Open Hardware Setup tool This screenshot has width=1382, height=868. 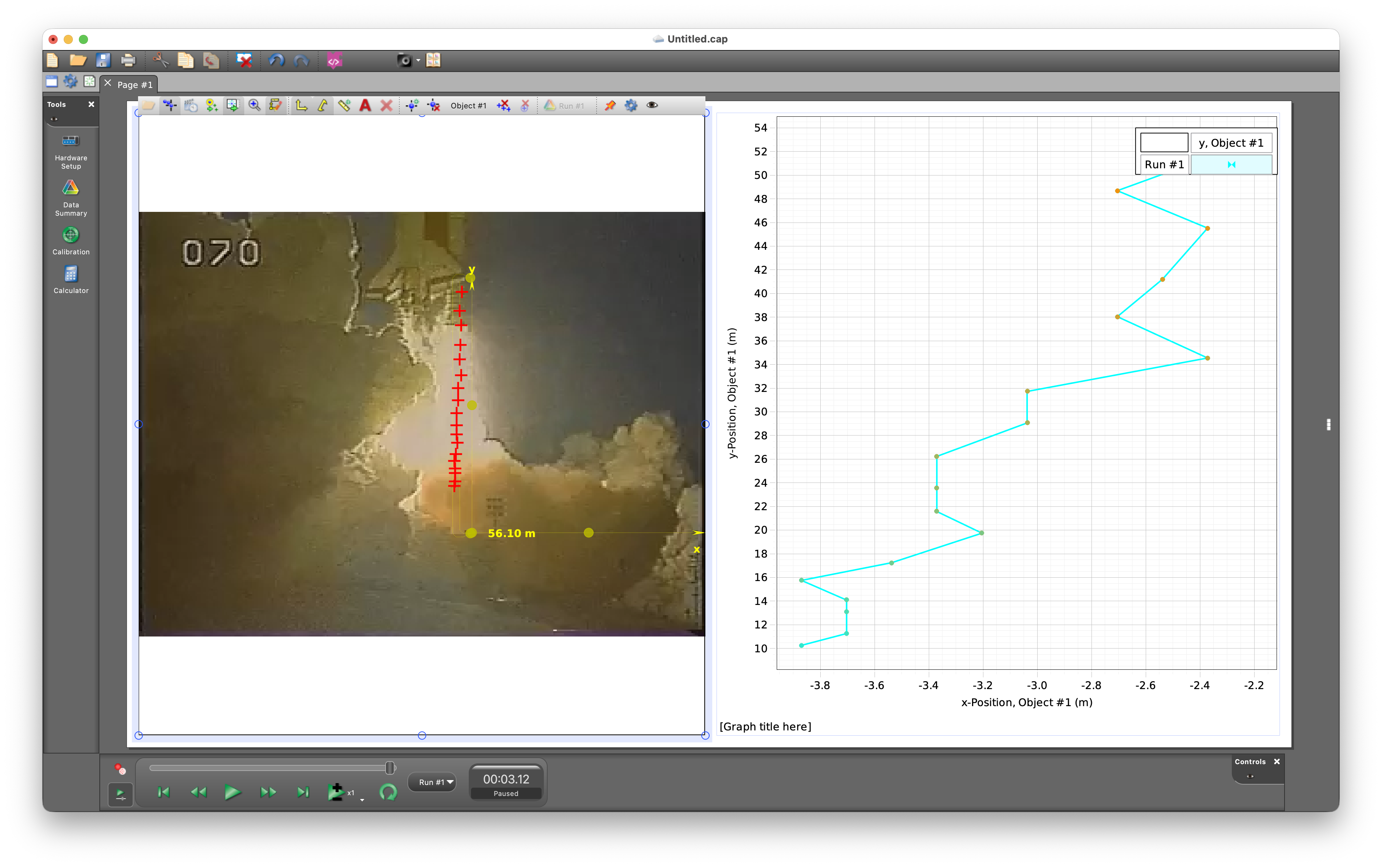(71, 152)
